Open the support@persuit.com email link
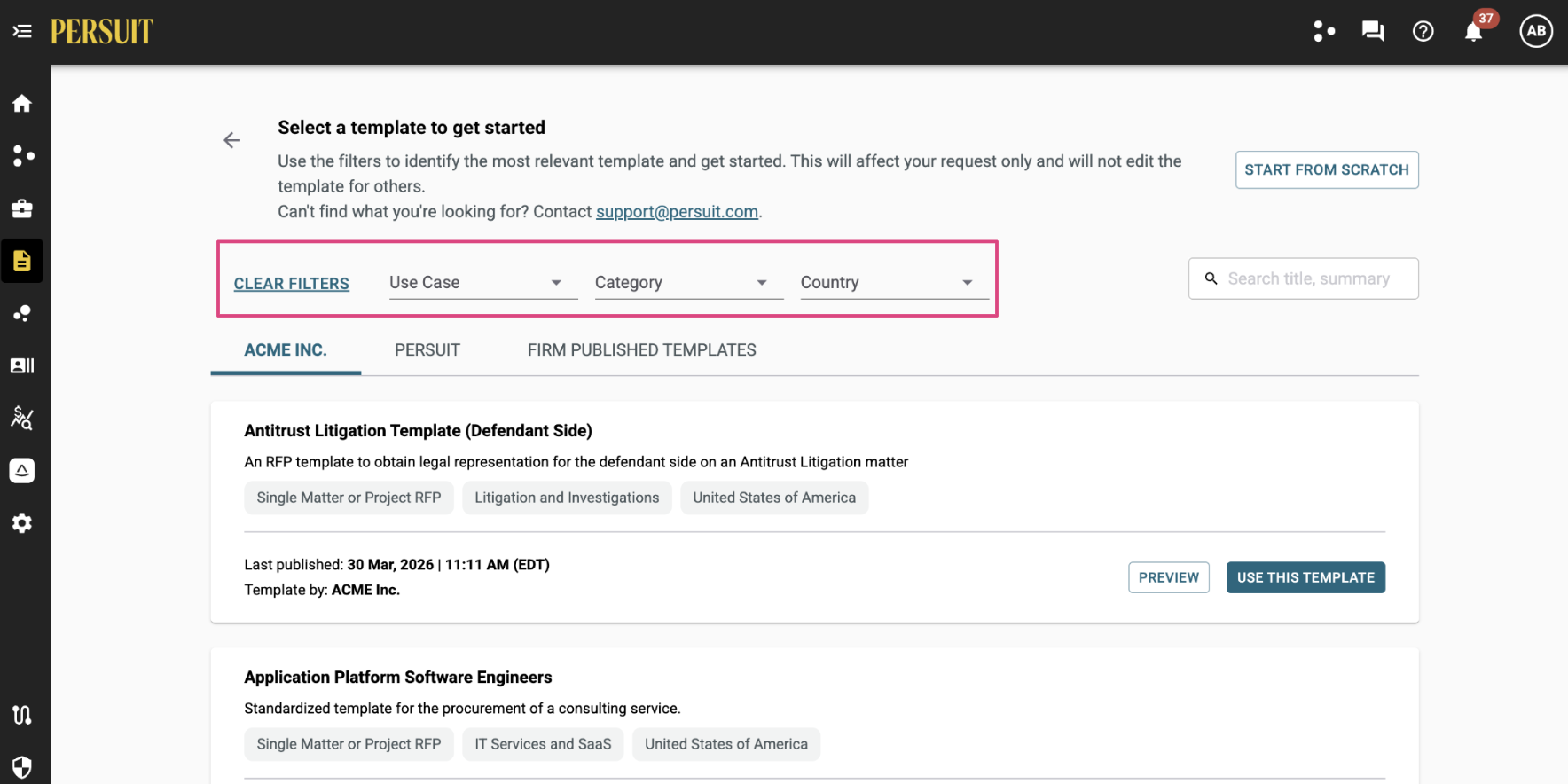The width and height of the screenshot is (1568, 784). (x=677, y=212)
